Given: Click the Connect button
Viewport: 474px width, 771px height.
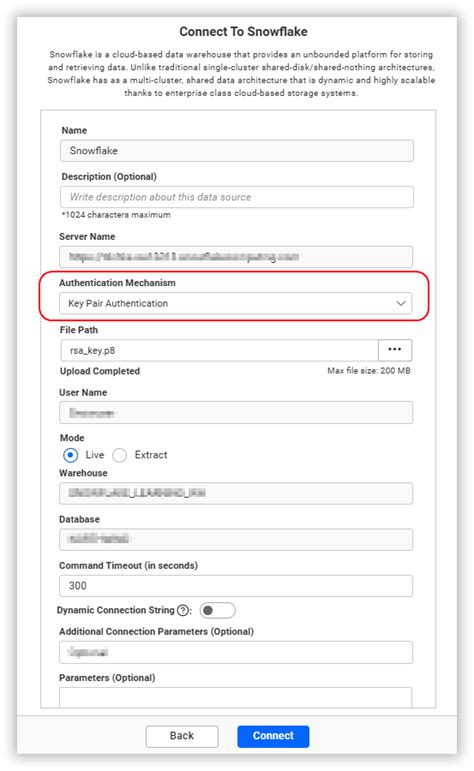Looking at the screenshot, I should 273,736.
